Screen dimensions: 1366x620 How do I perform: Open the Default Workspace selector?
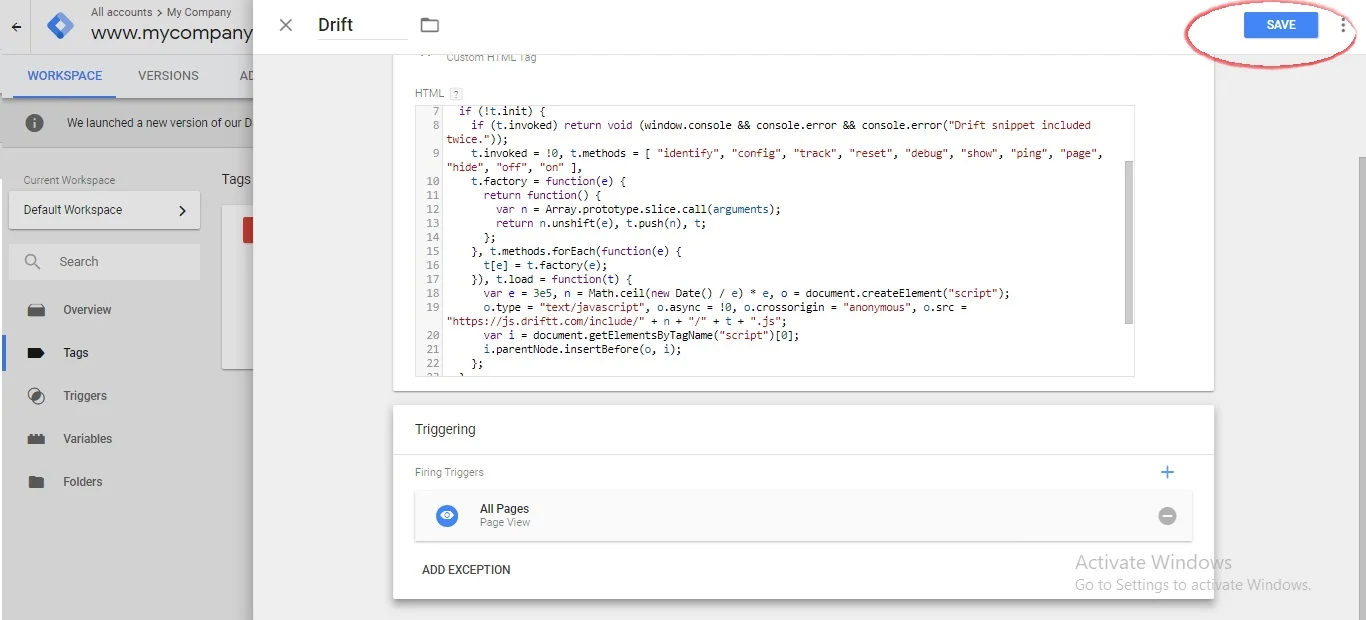(x=104, y=210)
